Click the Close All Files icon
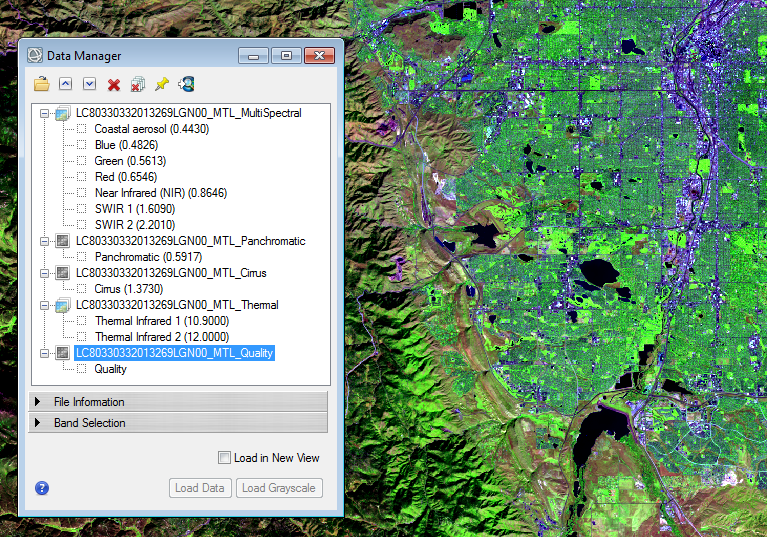Screen dimensions: 767x537 [x=138, y=85]
